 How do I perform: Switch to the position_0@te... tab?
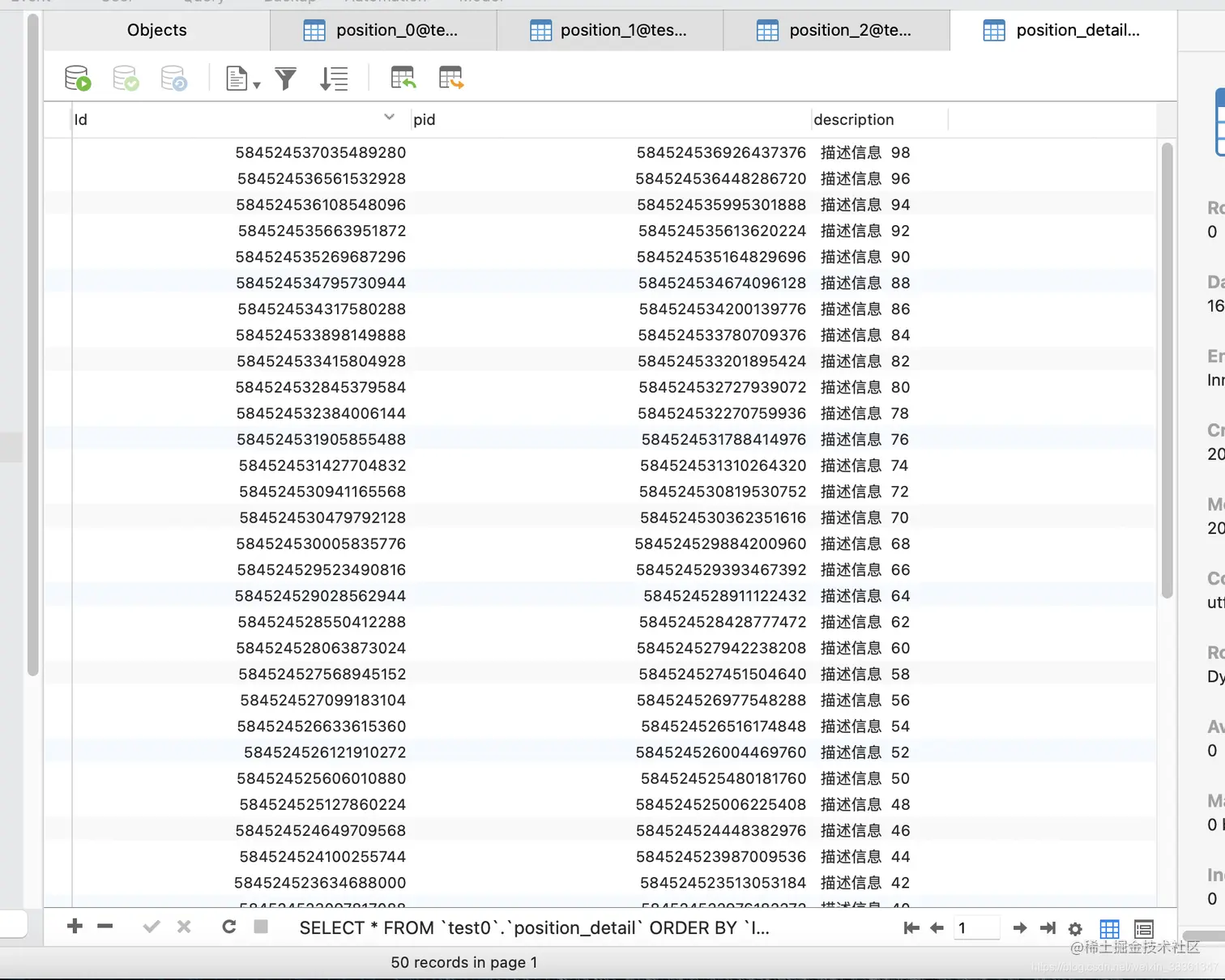(x=384, y=30)
